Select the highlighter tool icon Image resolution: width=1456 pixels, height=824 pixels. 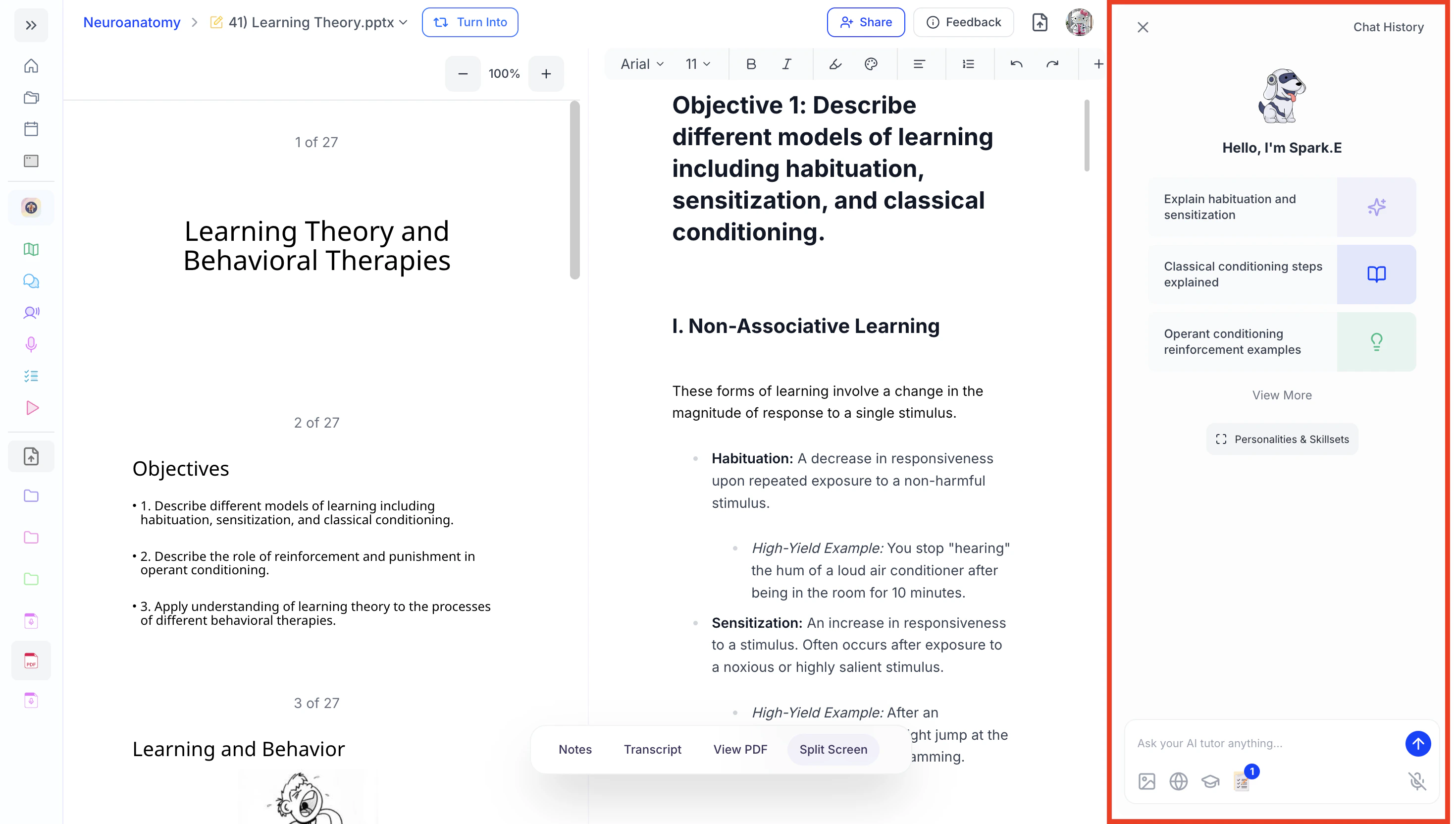coord(835,64)
